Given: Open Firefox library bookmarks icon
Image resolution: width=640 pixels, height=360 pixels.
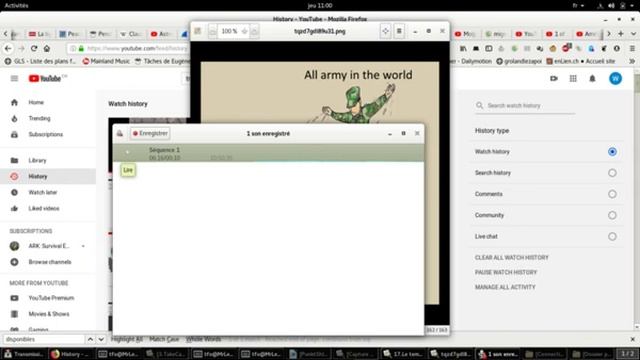Looking at the screenshot, I should [x=463, y=49].
